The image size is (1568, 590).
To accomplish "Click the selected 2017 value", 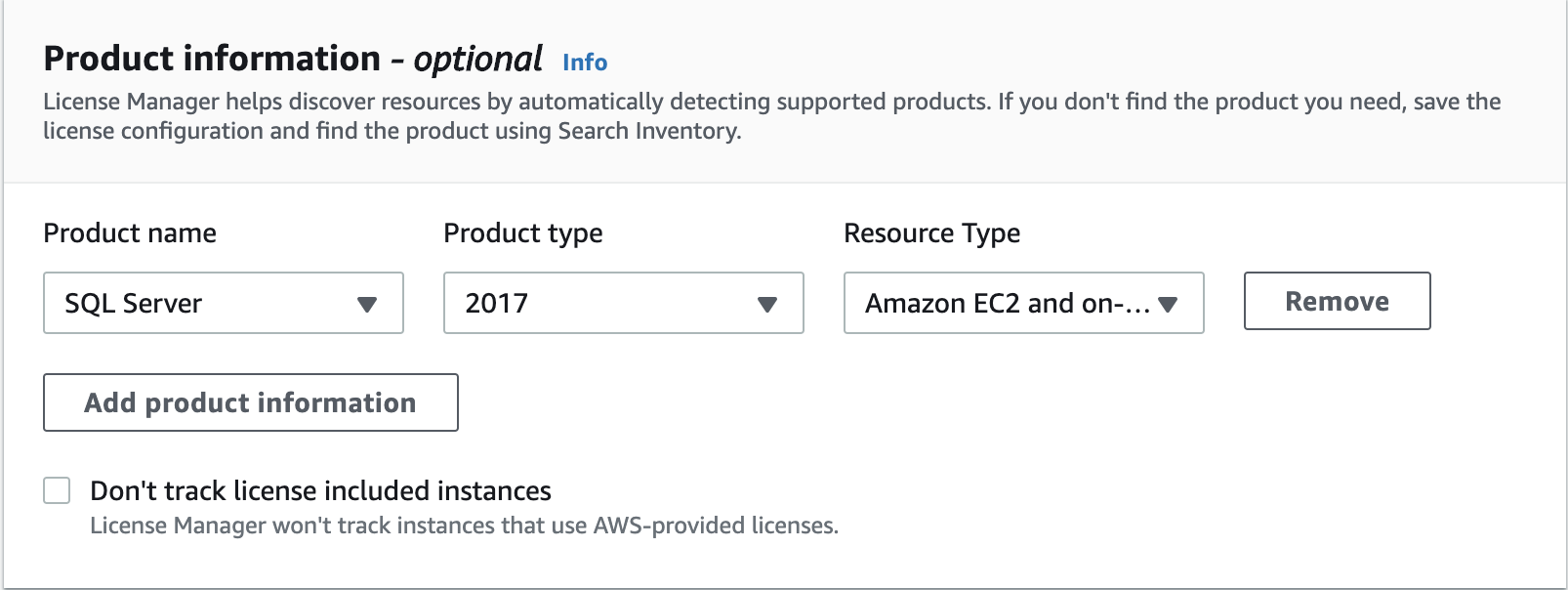I will [497, 304].
